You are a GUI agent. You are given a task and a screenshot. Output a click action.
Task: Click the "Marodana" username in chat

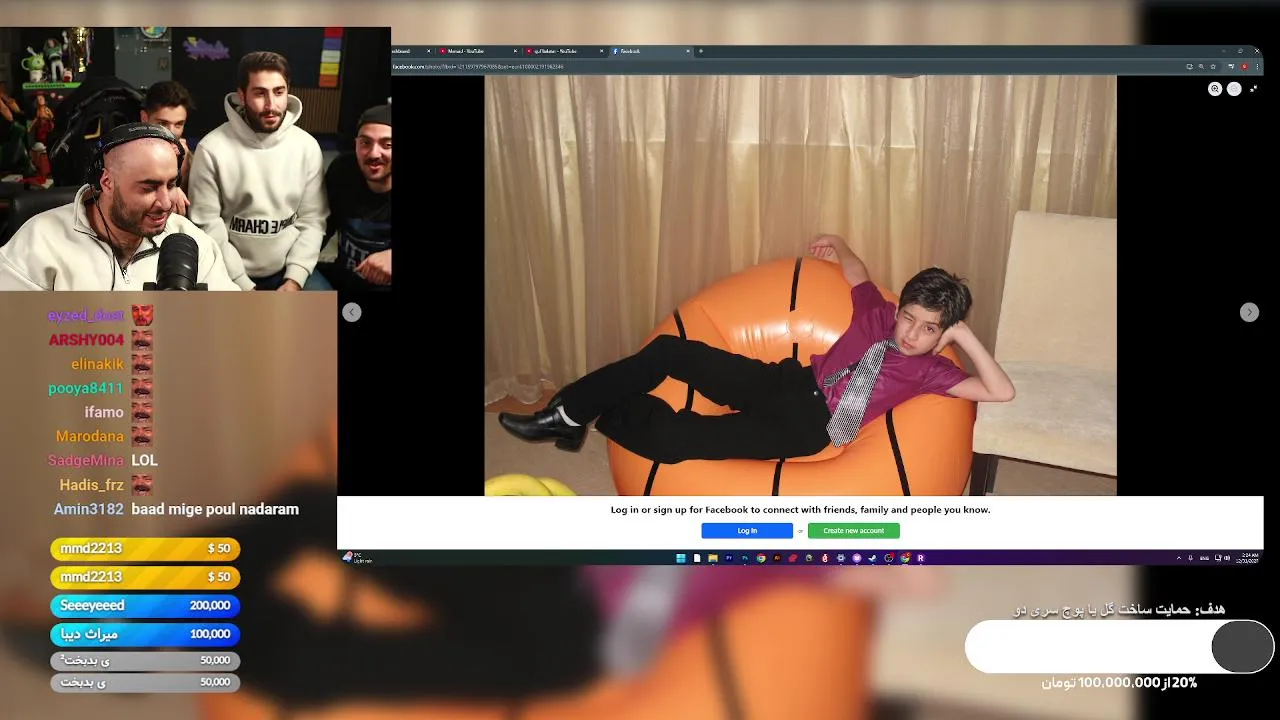(90, 436)
